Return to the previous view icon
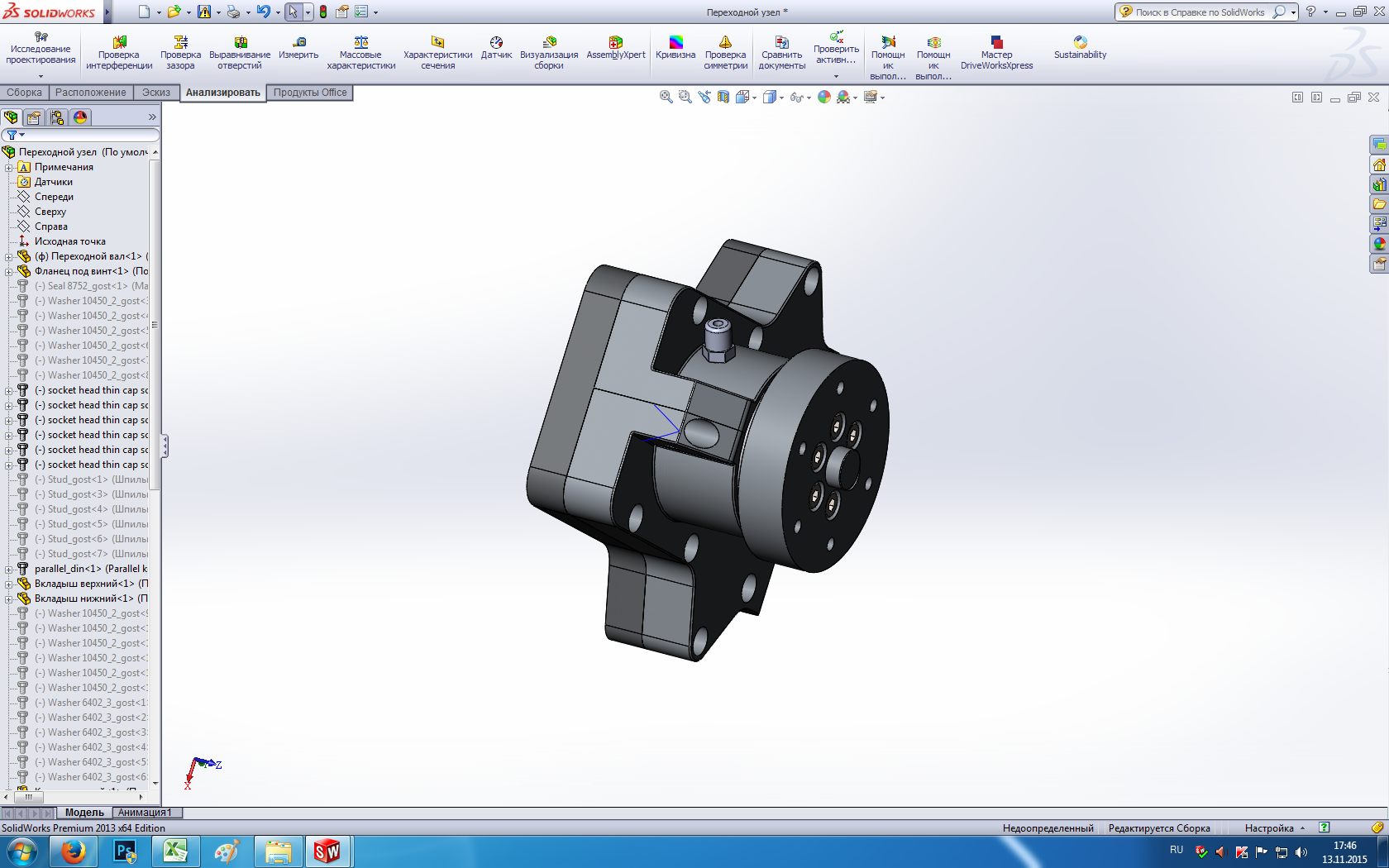The image size is (1389, 868). [x=704, y=98]
